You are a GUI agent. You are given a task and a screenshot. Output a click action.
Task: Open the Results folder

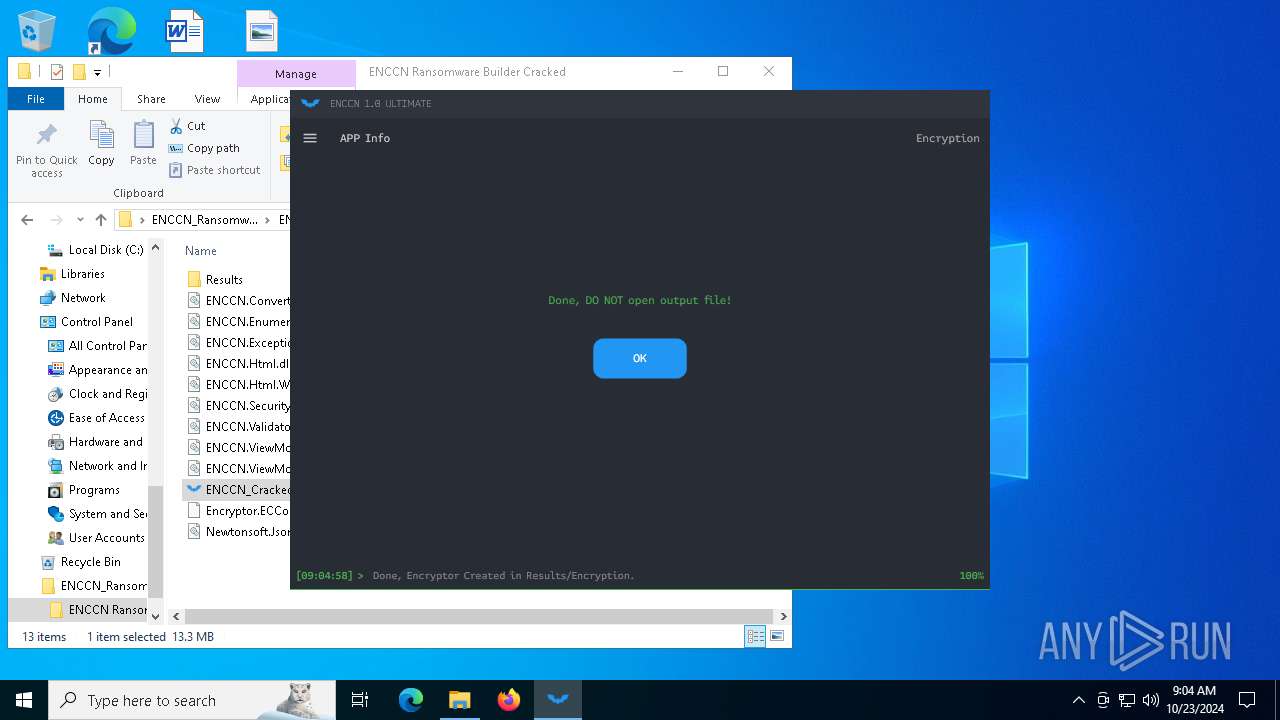(x=215, y=280)
